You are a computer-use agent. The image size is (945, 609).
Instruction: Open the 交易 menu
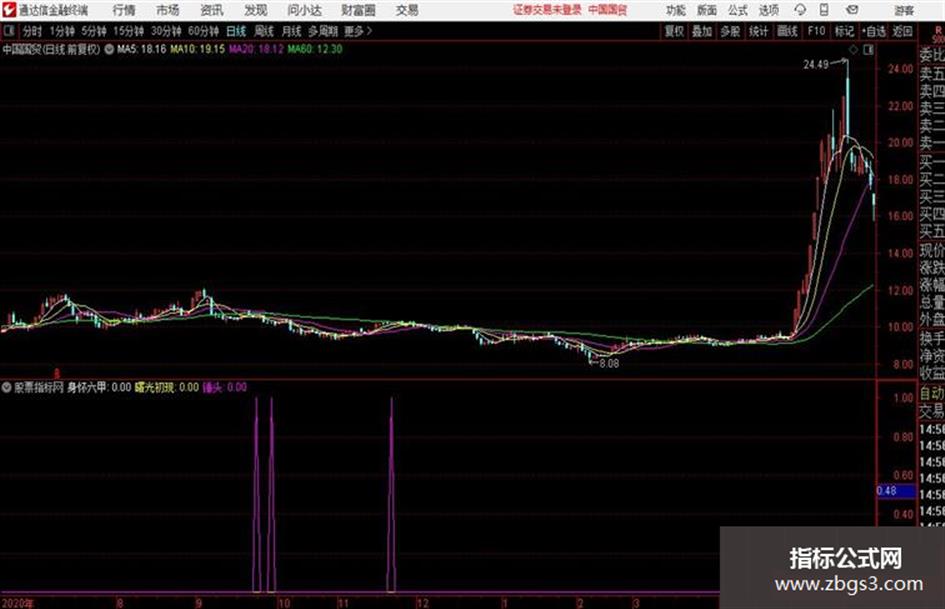point(407,10)
